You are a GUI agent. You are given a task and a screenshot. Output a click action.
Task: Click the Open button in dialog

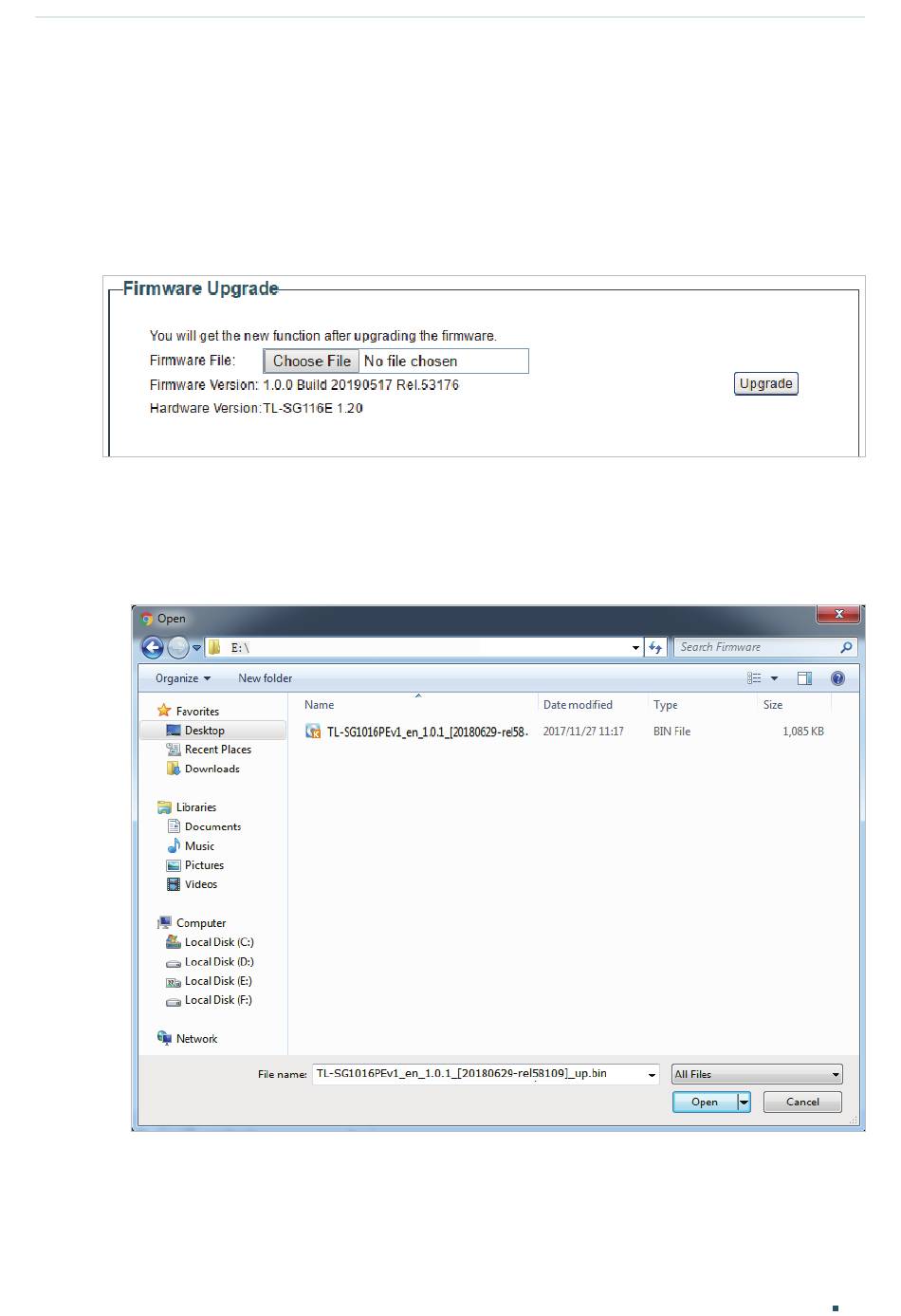pyautogui.click(x=705, y=1102)
